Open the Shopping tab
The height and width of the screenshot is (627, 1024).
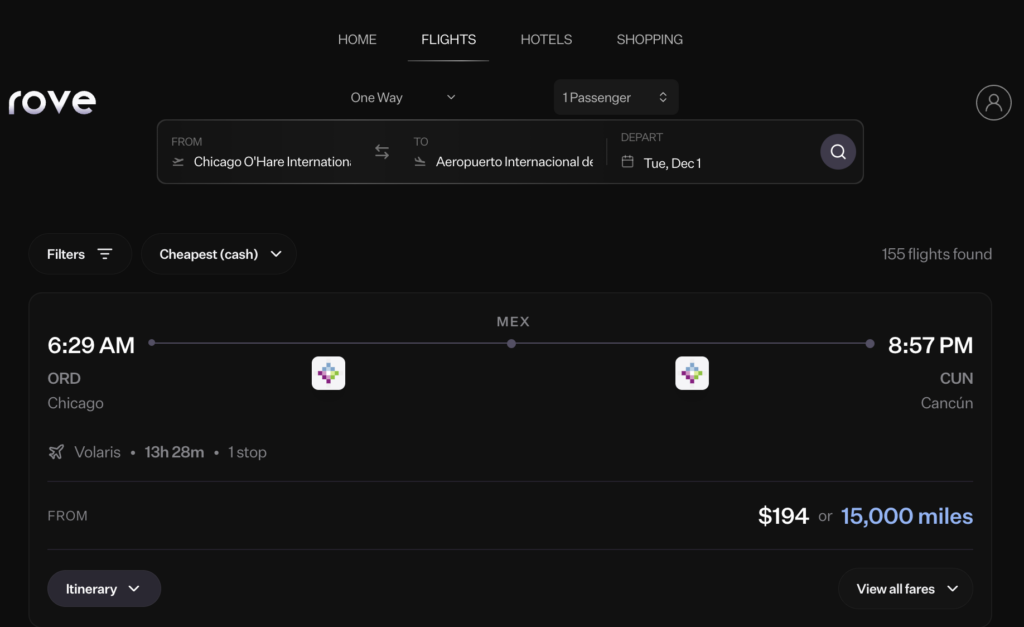[650, 39]
